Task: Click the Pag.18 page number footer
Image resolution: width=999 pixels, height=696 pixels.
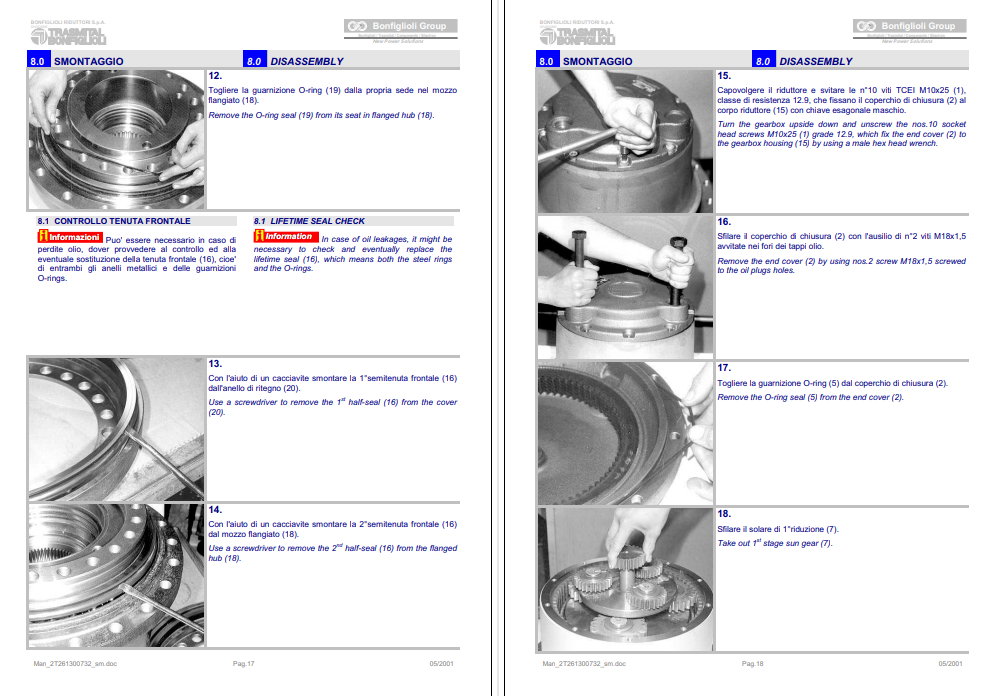Action: click(752, 663)
